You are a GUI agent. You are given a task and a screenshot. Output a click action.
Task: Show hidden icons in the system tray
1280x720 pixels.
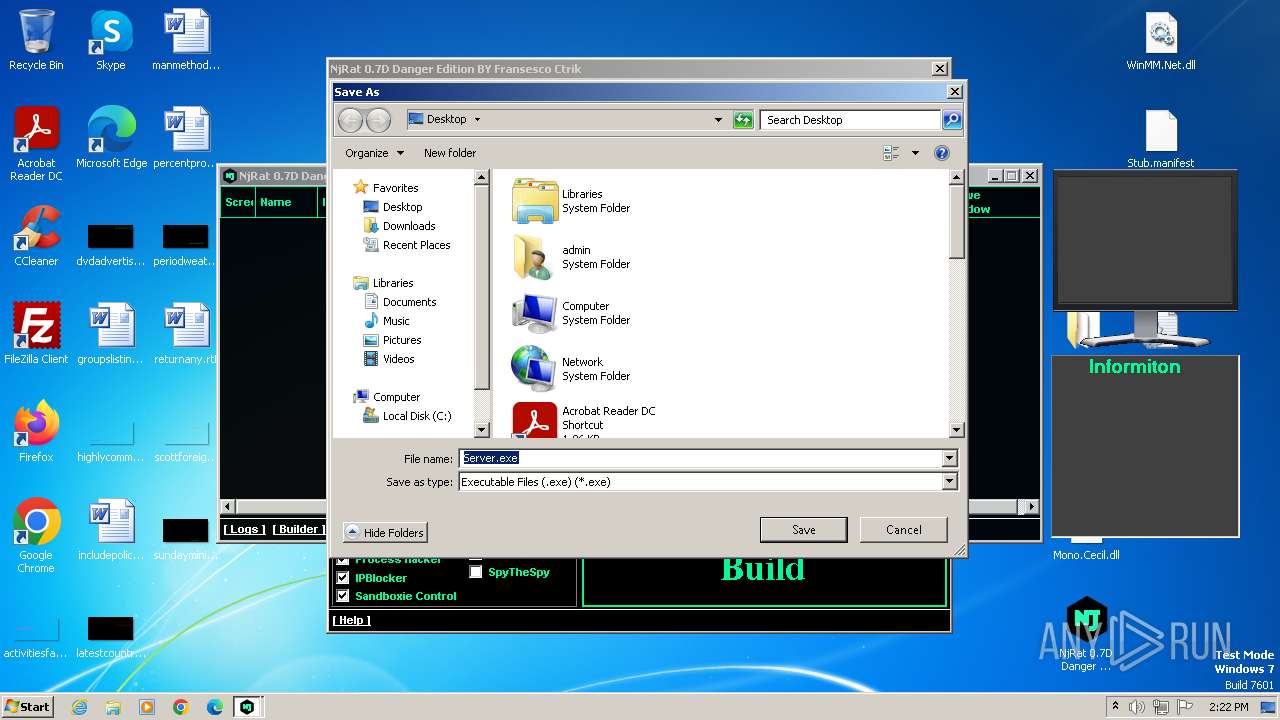[x=1114, y=707]
